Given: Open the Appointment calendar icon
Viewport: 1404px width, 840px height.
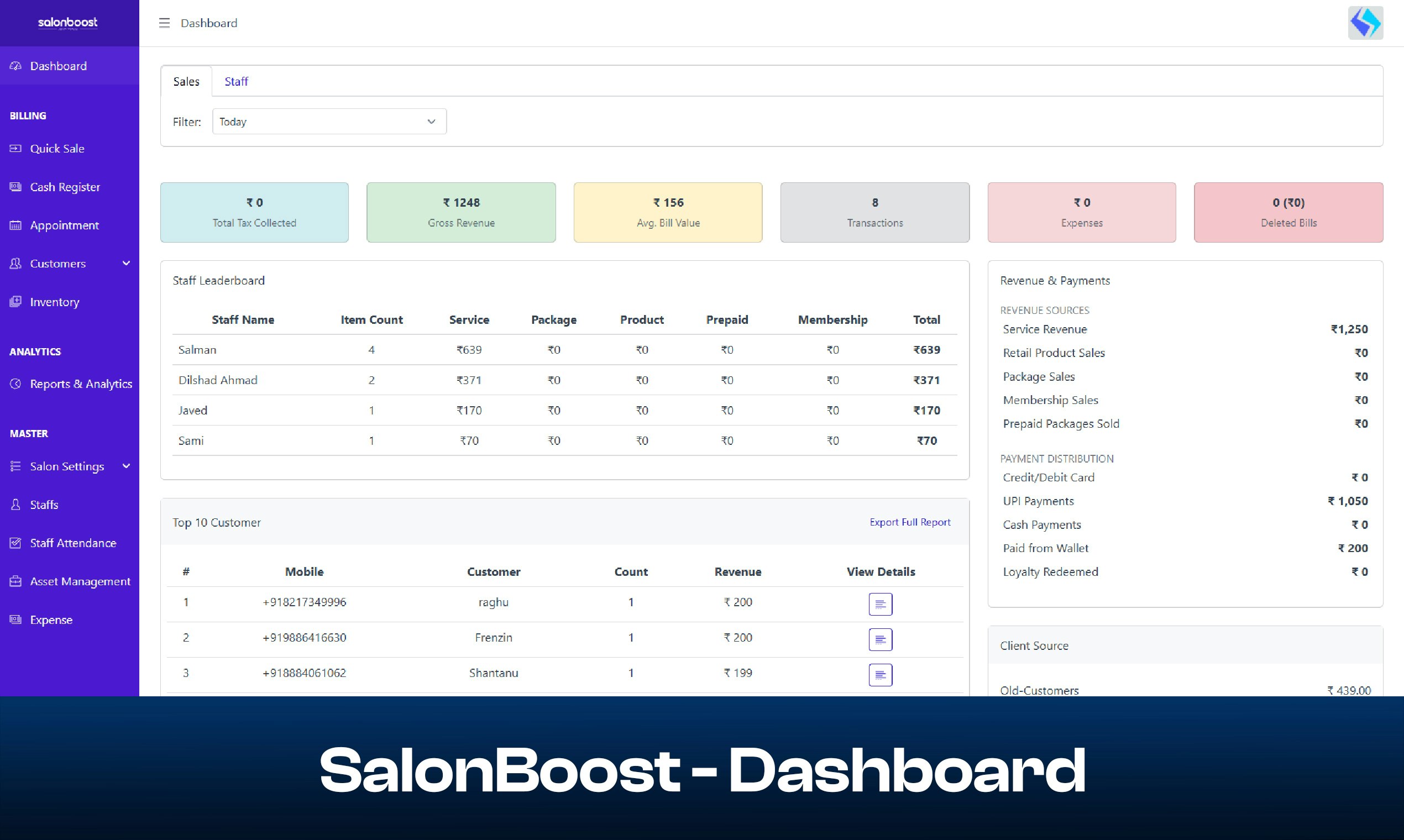Looking at the screenshot, I should coord(15,225).
